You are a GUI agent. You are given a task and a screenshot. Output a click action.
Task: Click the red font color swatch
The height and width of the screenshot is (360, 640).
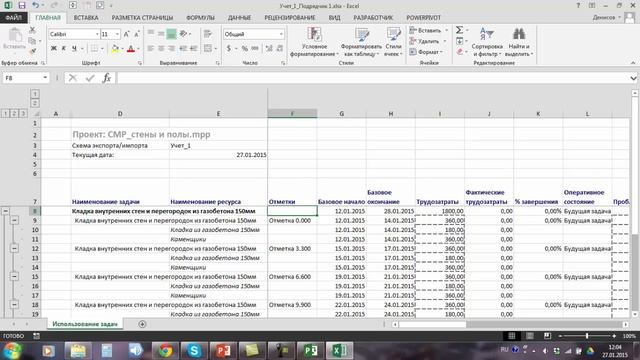tap(131, 49)
